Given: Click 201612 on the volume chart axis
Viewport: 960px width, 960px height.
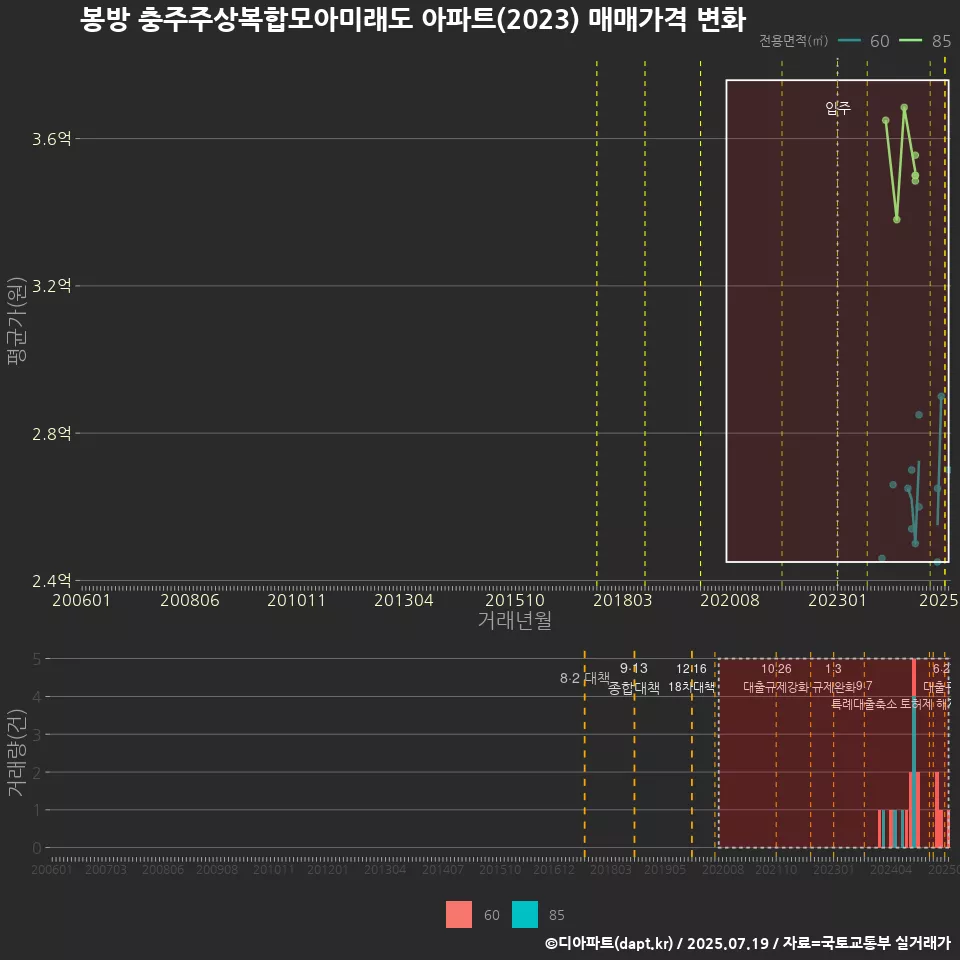Looking at the screenshot, I should click(554, 869).
